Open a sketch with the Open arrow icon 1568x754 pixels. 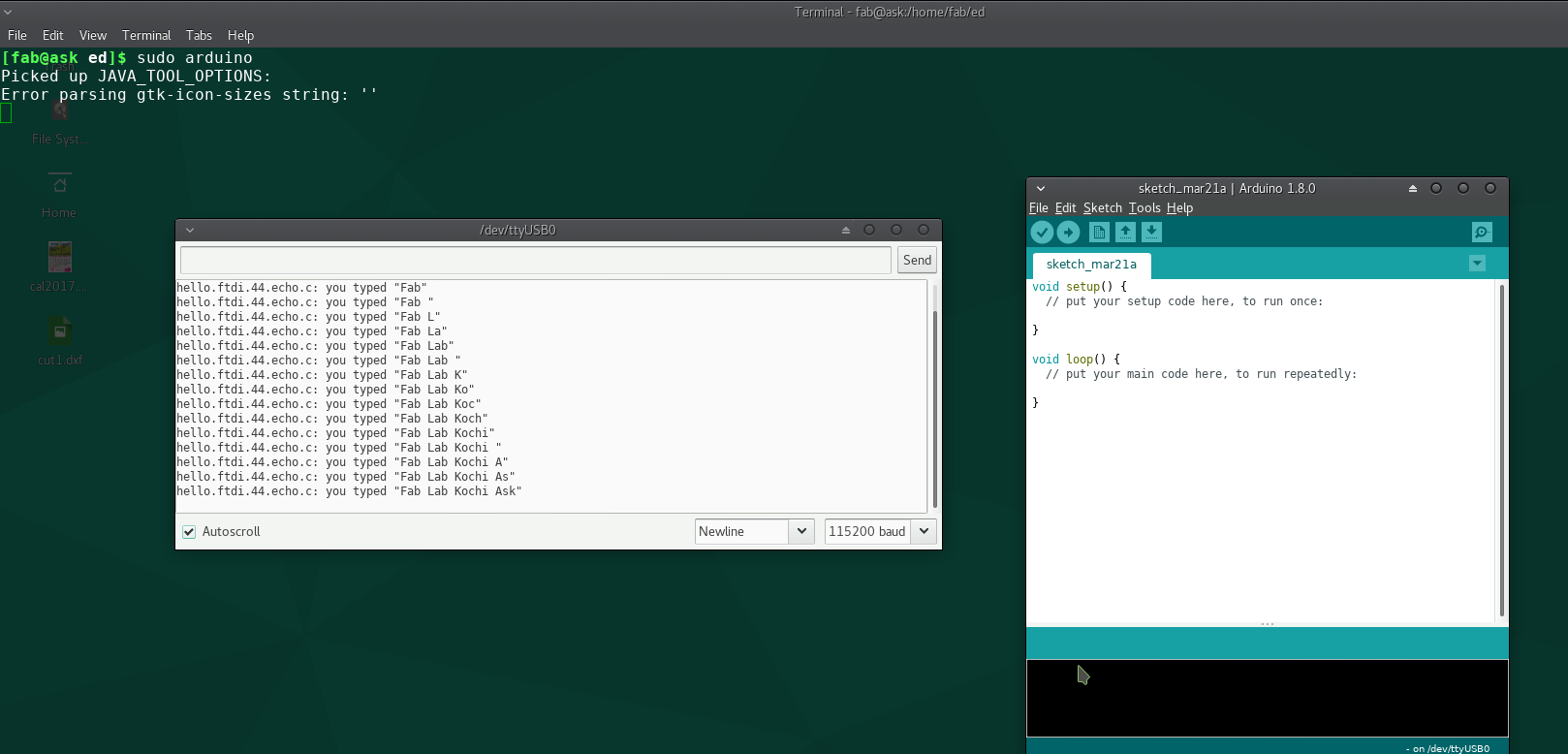[x=1125, y=233]
